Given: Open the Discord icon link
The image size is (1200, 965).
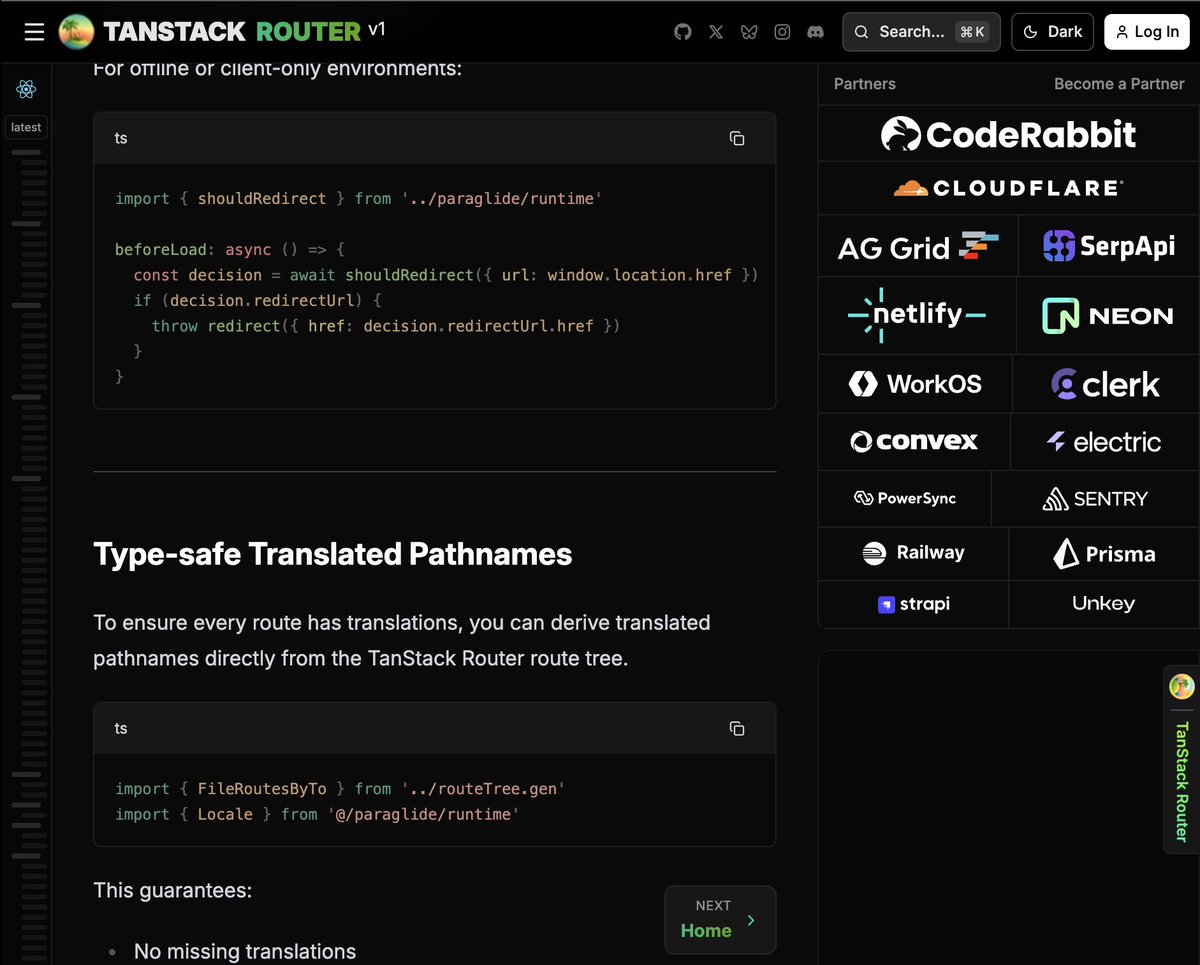Looking at the screenshot, I should (x=816, y=32).
